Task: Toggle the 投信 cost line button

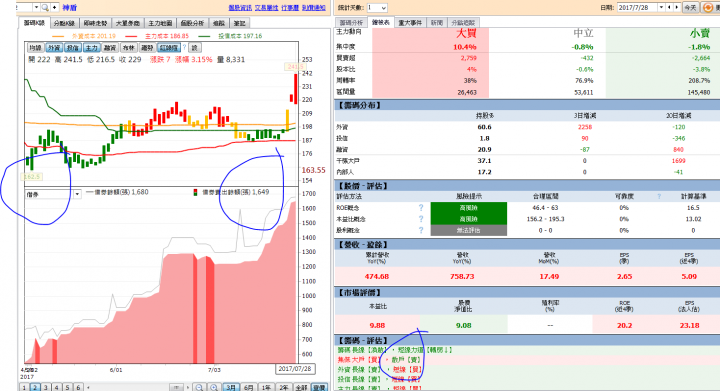Action: pyautogui.click(x=73, y=48)
